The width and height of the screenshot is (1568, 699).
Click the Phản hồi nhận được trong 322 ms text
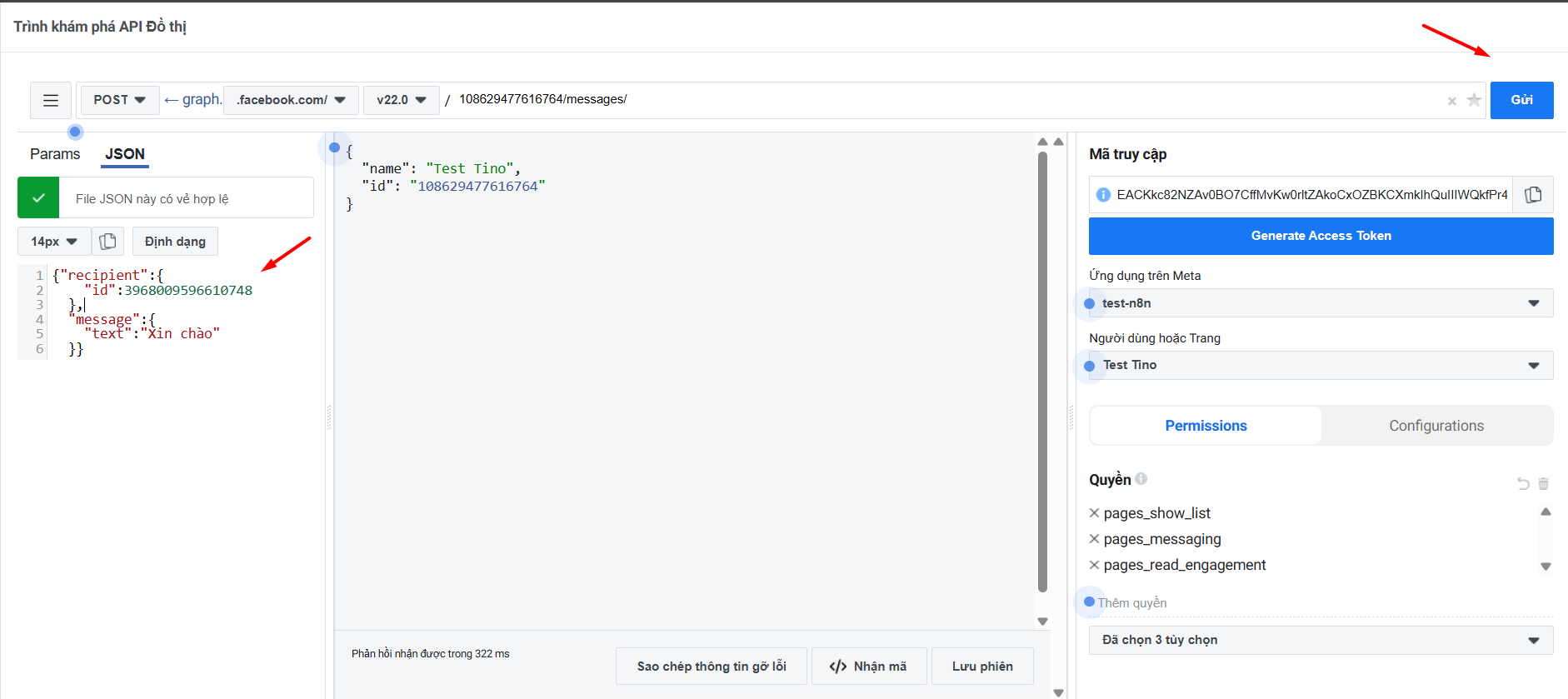click(430, 654)
